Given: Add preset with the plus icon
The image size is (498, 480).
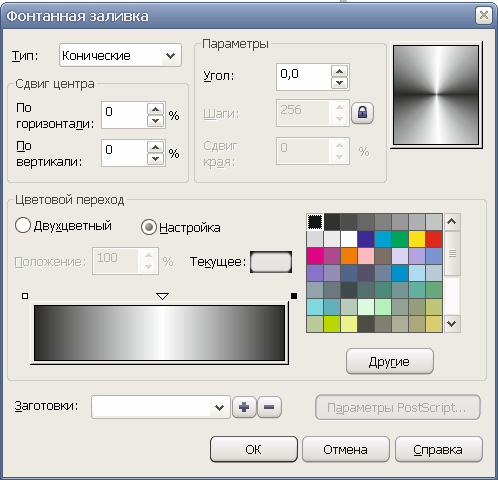Looking at the screenshot, I should pos(244,407).
